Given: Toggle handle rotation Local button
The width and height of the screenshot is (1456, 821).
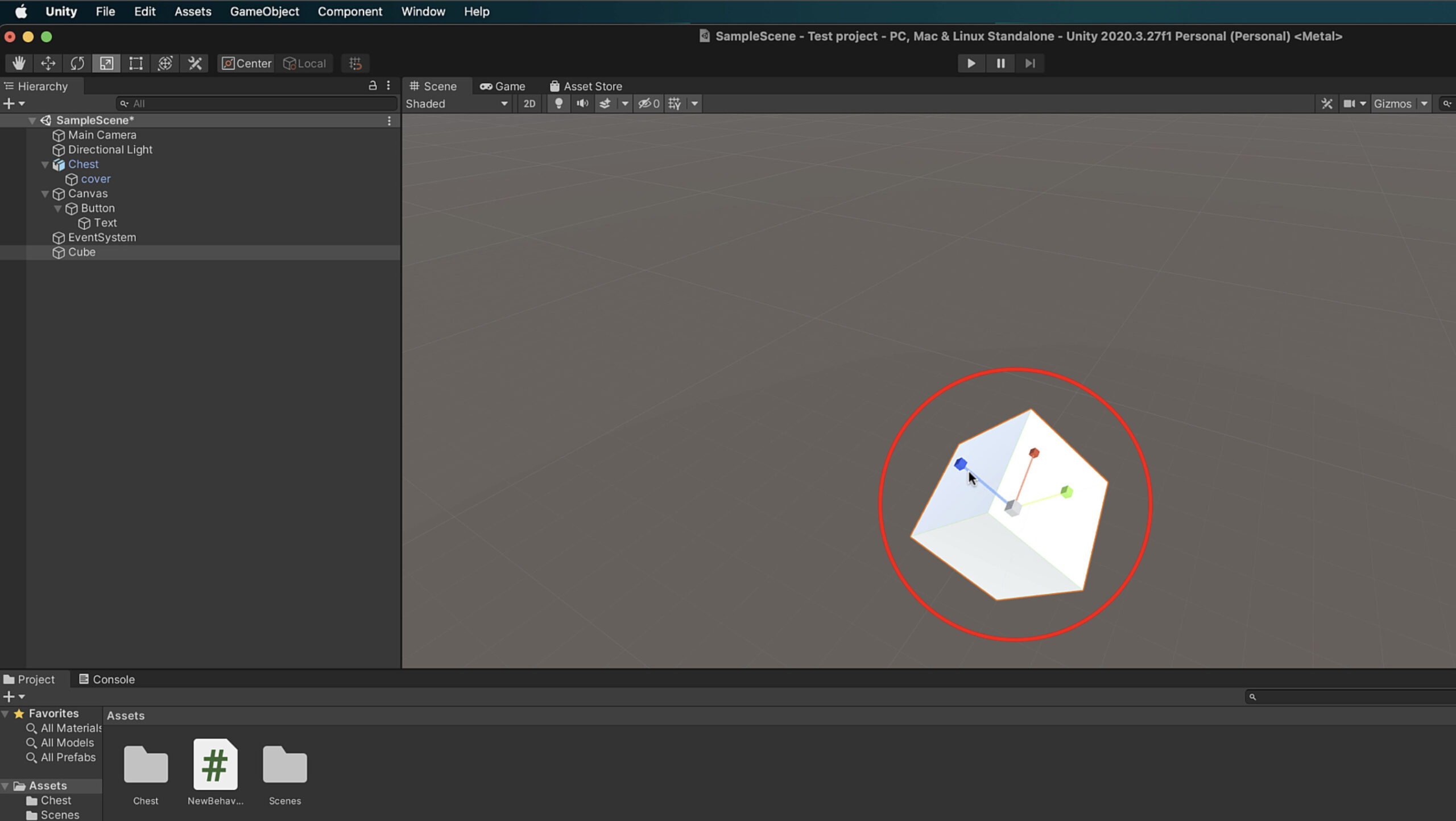Looking at the screenshot, I should [x=305, y=63].
